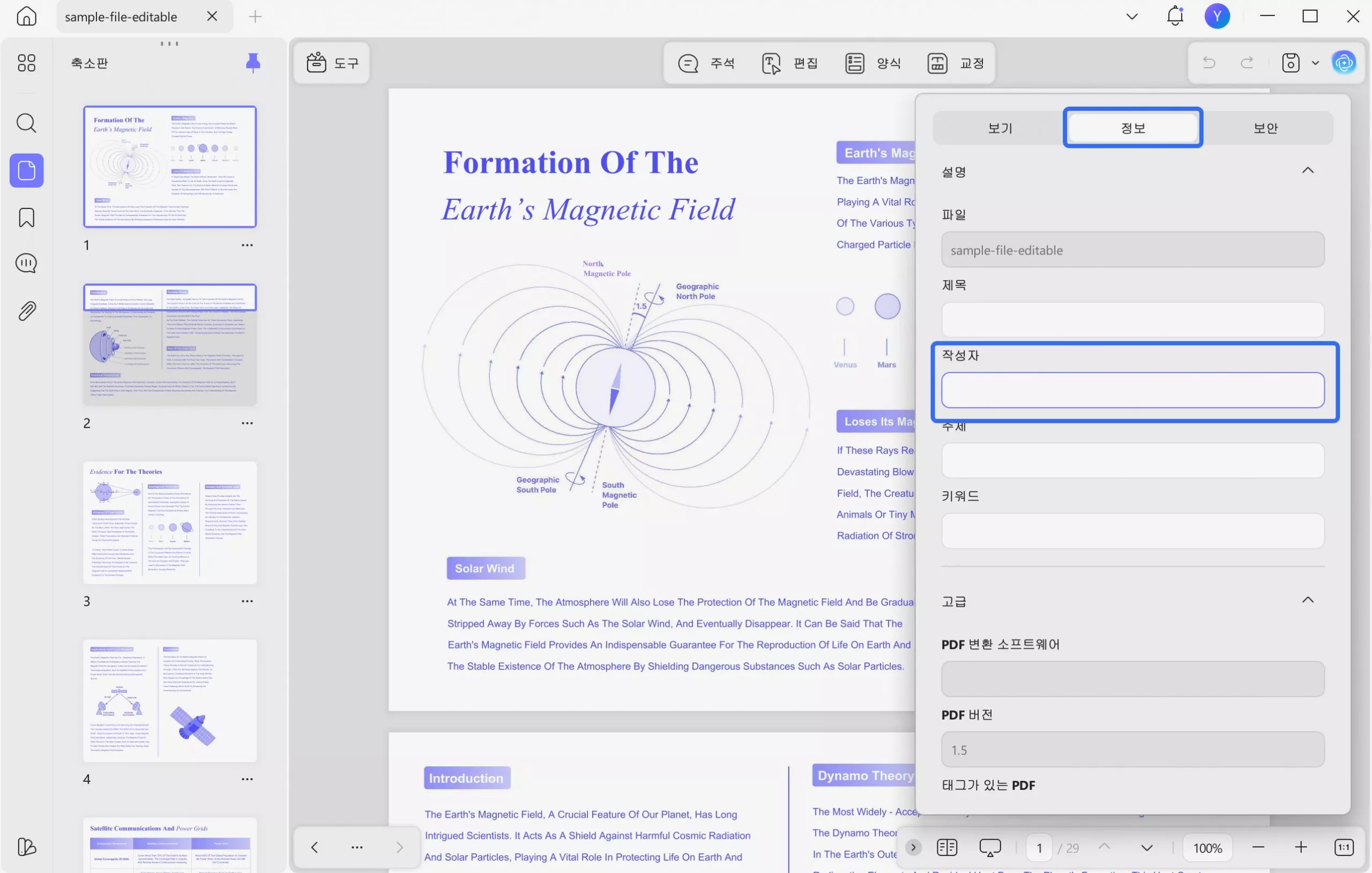1372x873 pixels.
Task: Open the tab list dropdown arrow
Action: point(1131,17)
